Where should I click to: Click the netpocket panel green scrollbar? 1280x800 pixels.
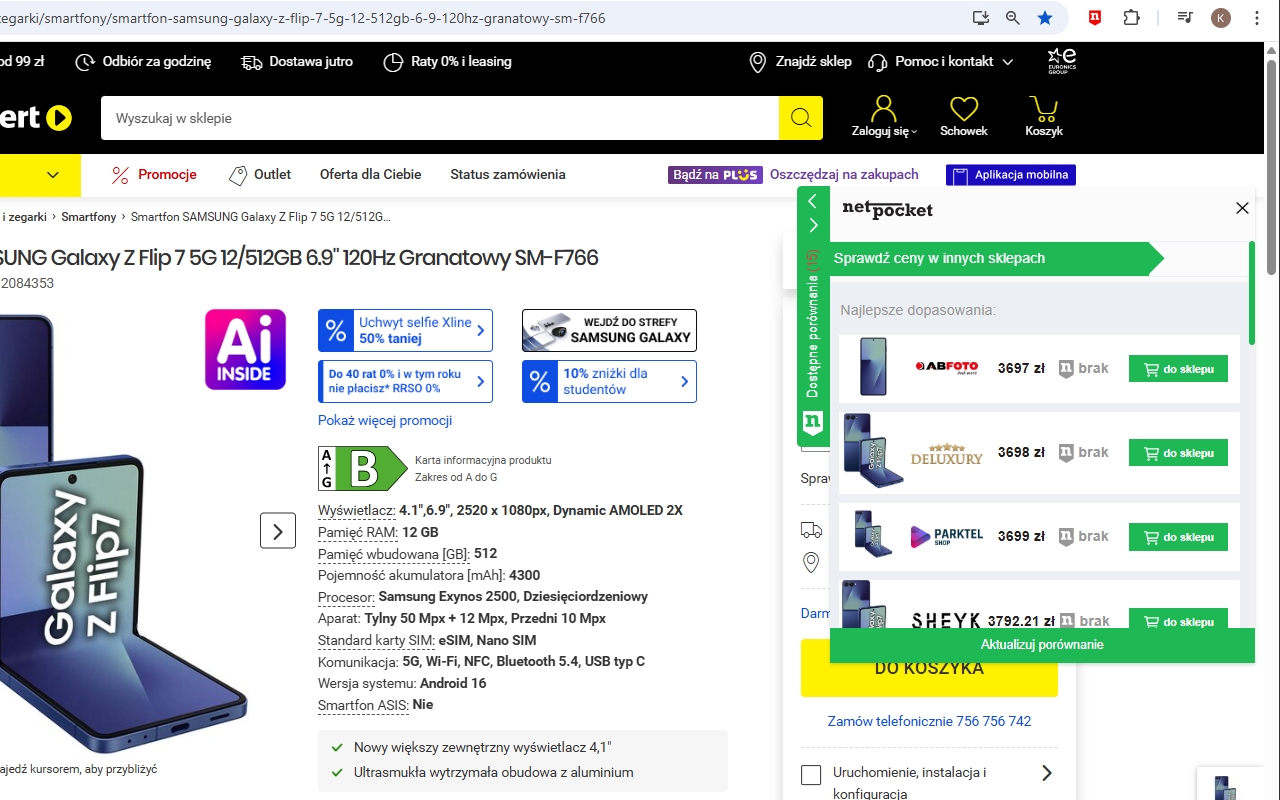point(1251,292)
